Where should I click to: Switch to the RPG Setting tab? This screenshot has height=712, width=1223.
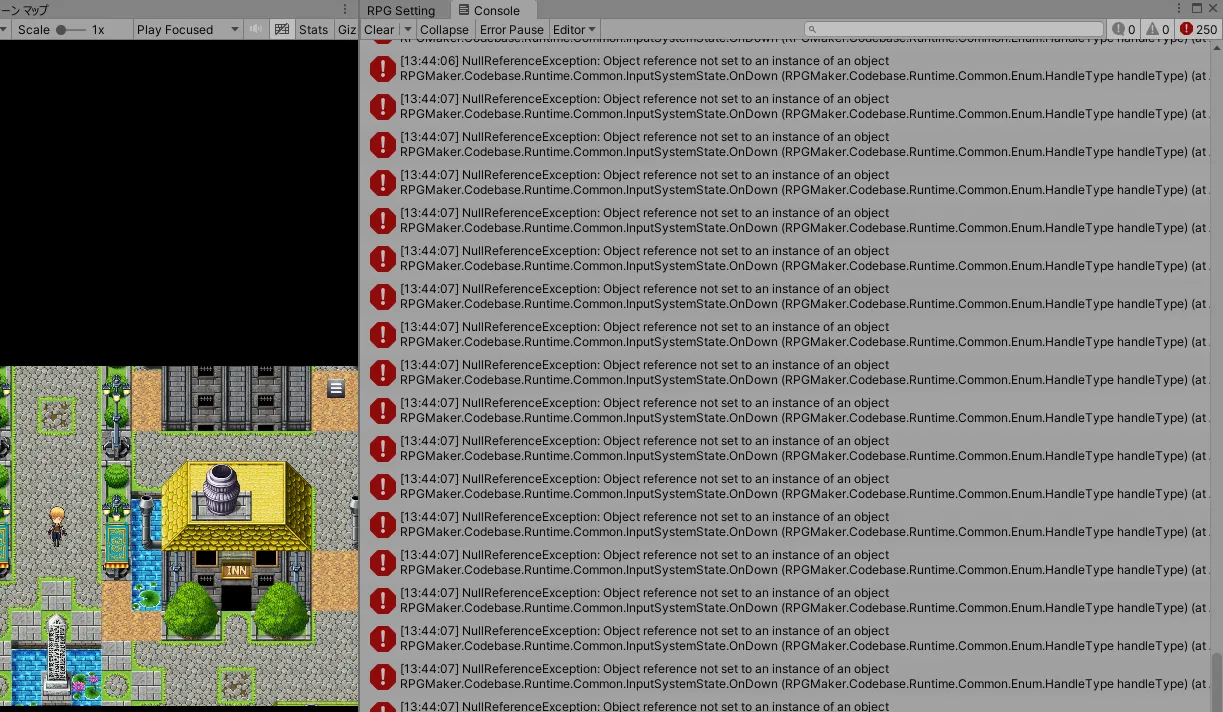400,10
